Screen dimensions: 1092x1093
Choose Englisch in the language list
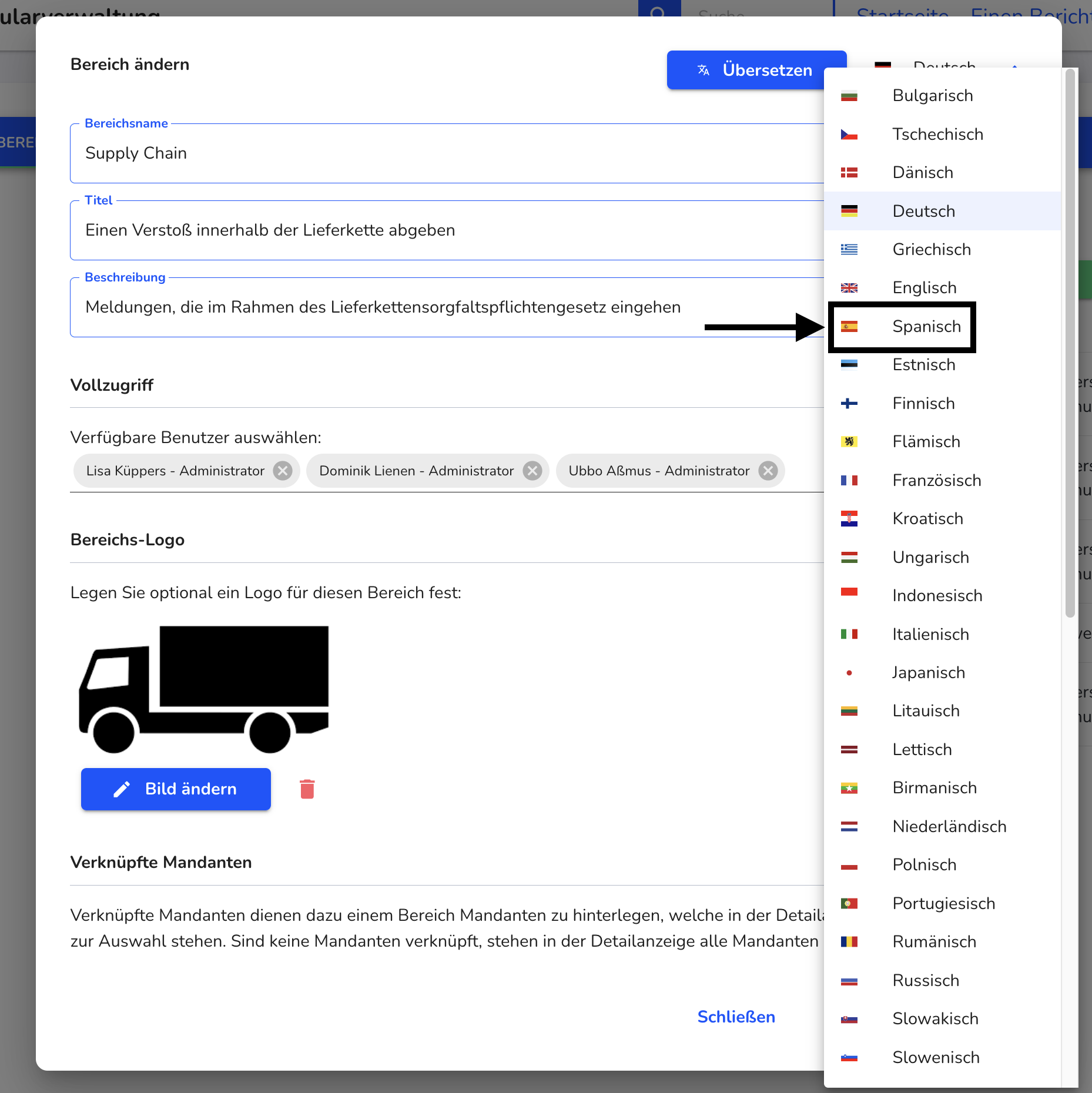tap(943, 287)
